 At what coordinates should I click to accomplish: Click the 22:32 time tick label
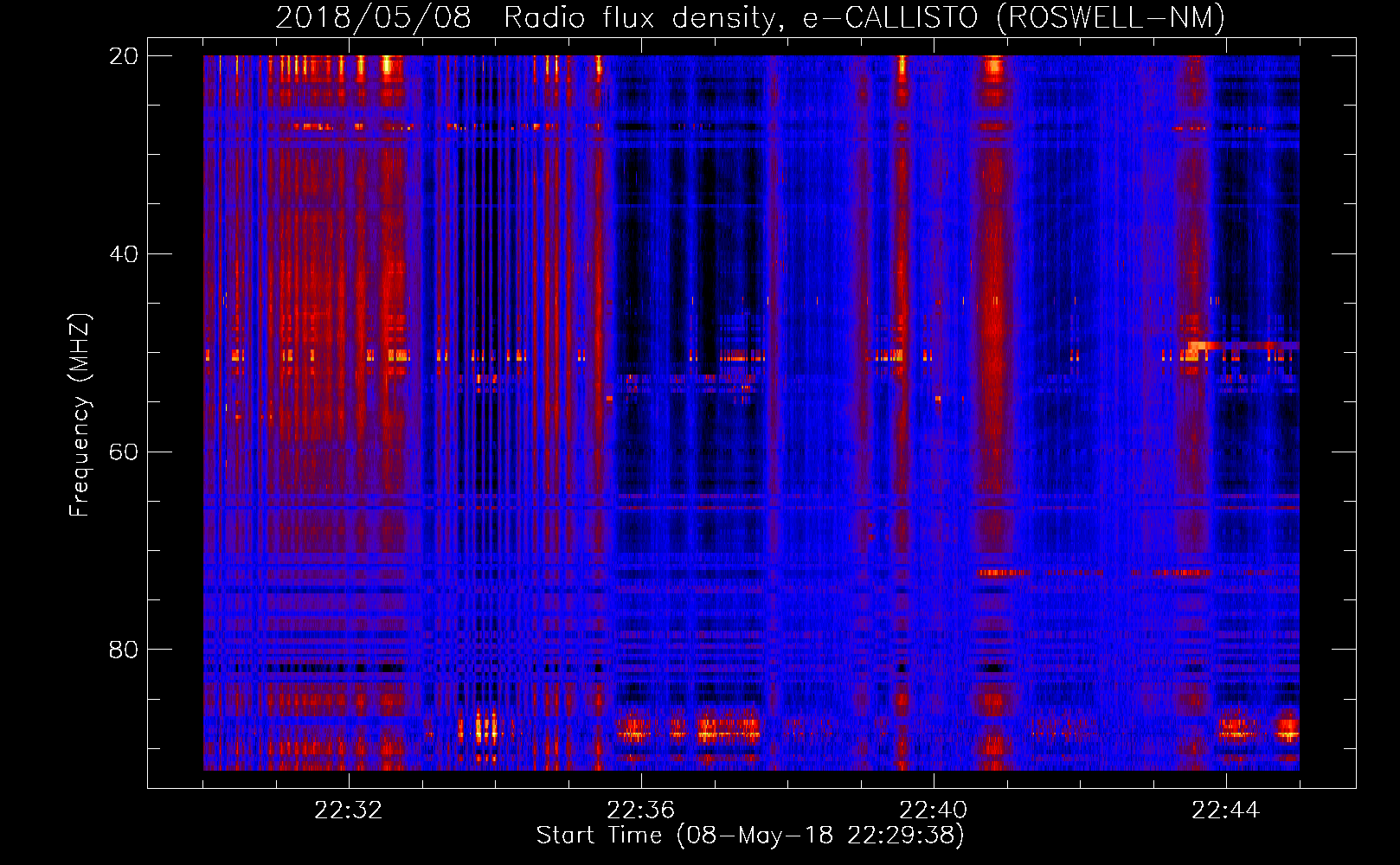349,811
